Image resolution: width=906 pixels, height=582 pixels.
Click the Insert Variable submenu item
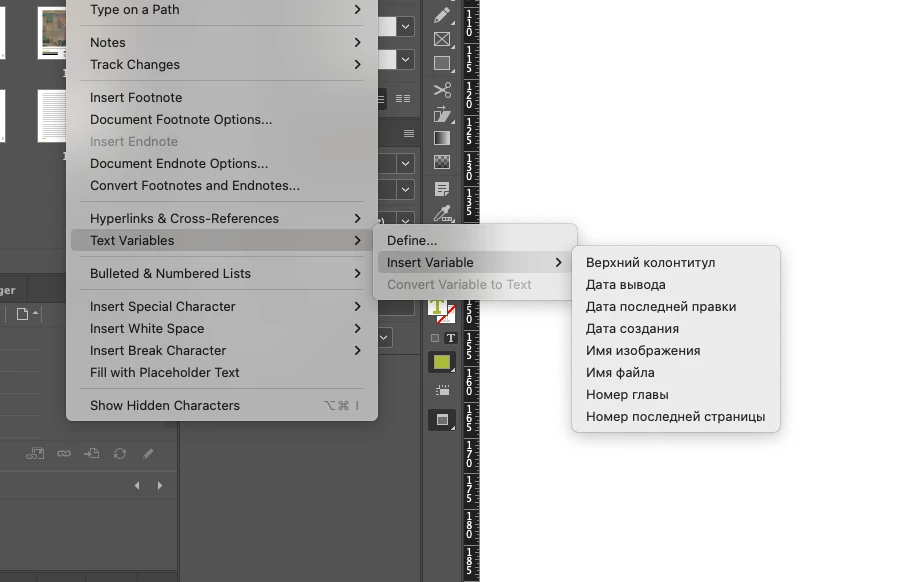[475, 262]
